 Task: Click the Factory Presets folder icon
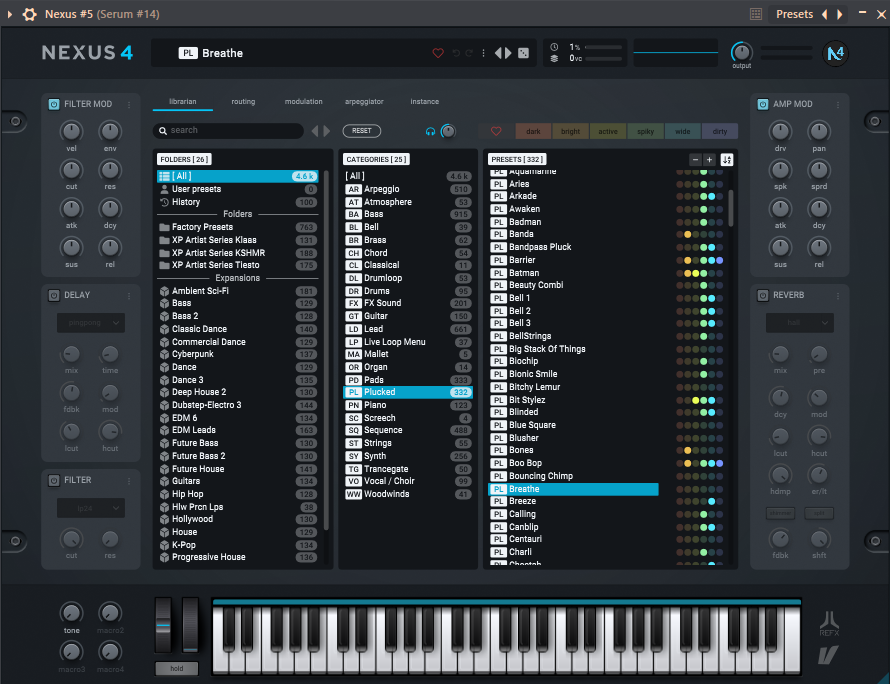(165, 227)
